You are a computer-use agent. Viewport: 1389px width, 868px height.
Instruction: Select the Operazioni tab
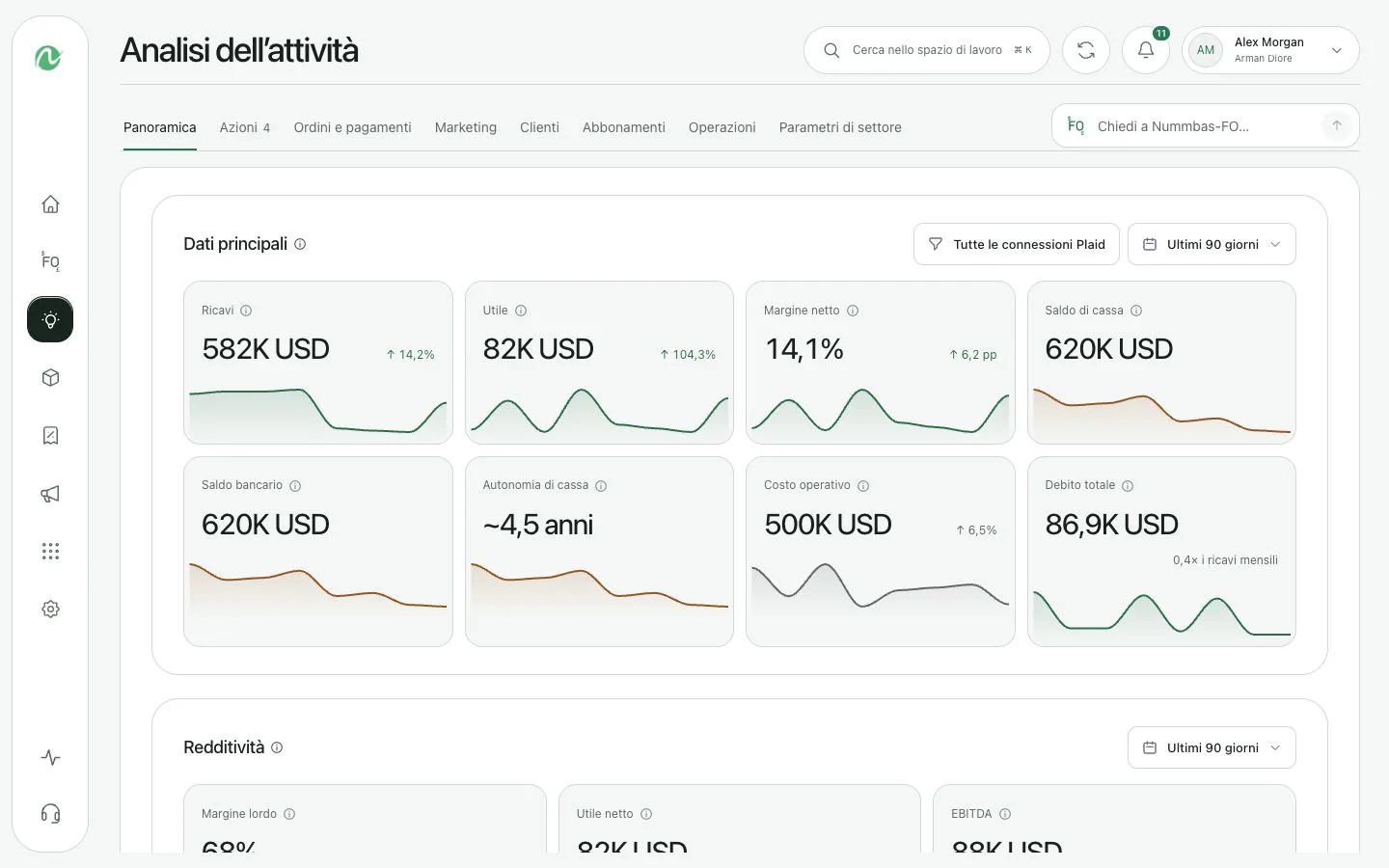click(722, 127)
